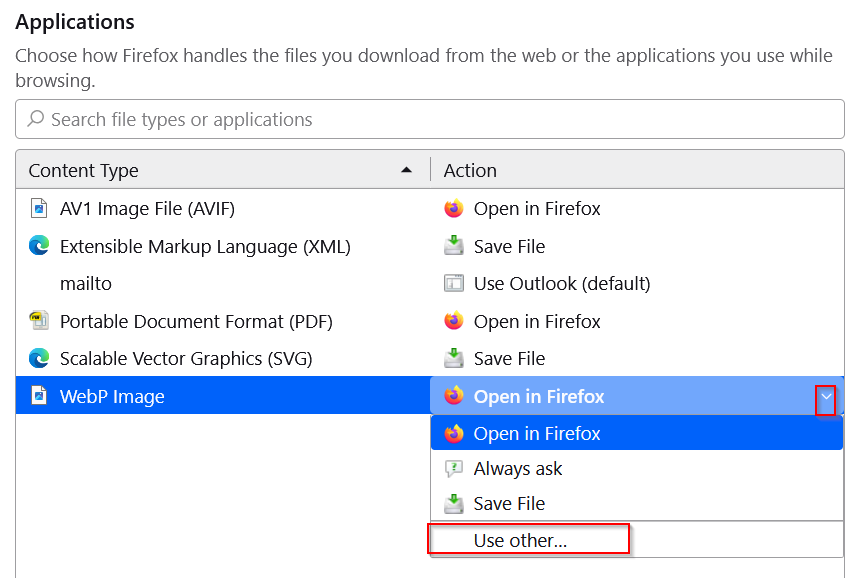Click the WebP Image file icon
Screen dimensions: 856x578
[39, 396]
